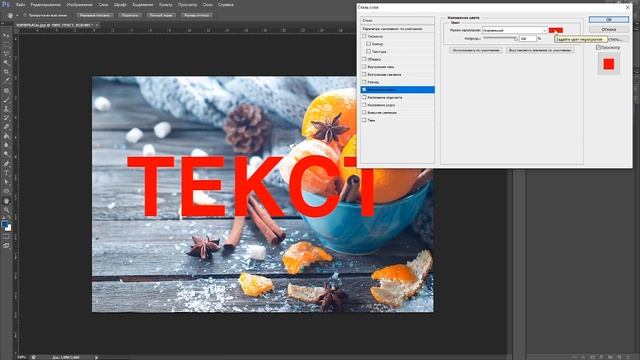The height and width of the screenshot is (360, 640).
Task: Click 'Подогнать' options bar button
Action: (x=130, y=15)
